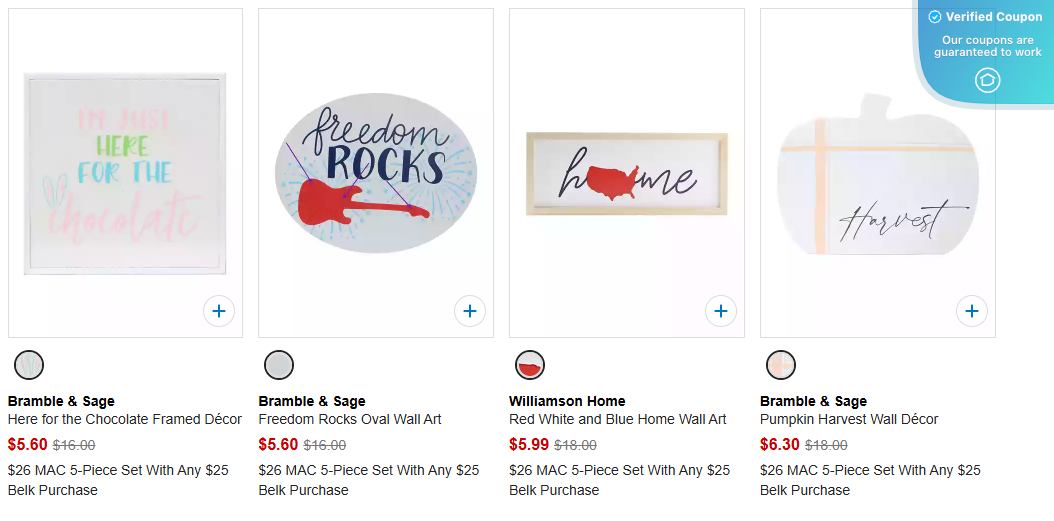Click plus icon on Home Wall Art
Viewport: 1054px width, 521px height.
tap(721, 311)
